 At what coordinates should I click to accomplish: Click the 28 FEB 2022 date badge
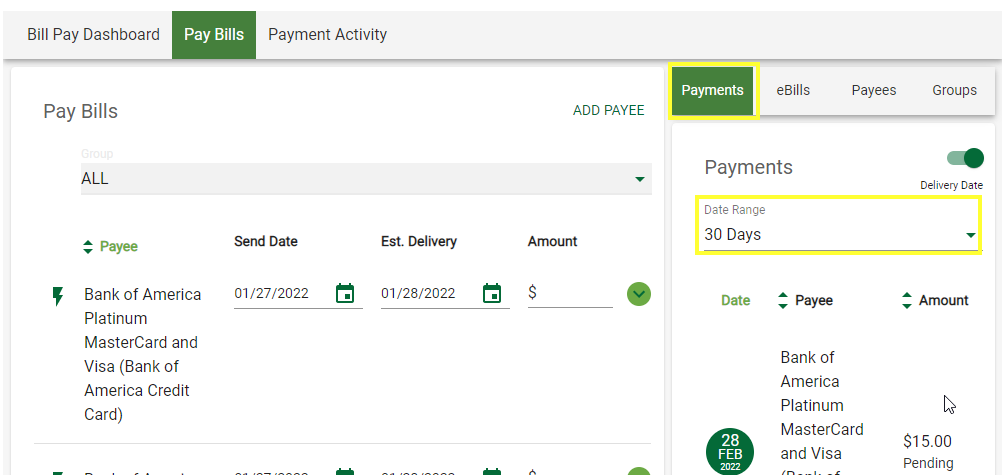click(x=730, y=452)
